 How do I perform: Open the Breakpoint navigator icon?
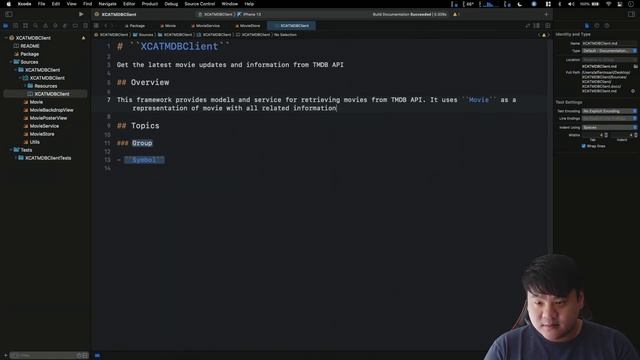tap(75, 25)
